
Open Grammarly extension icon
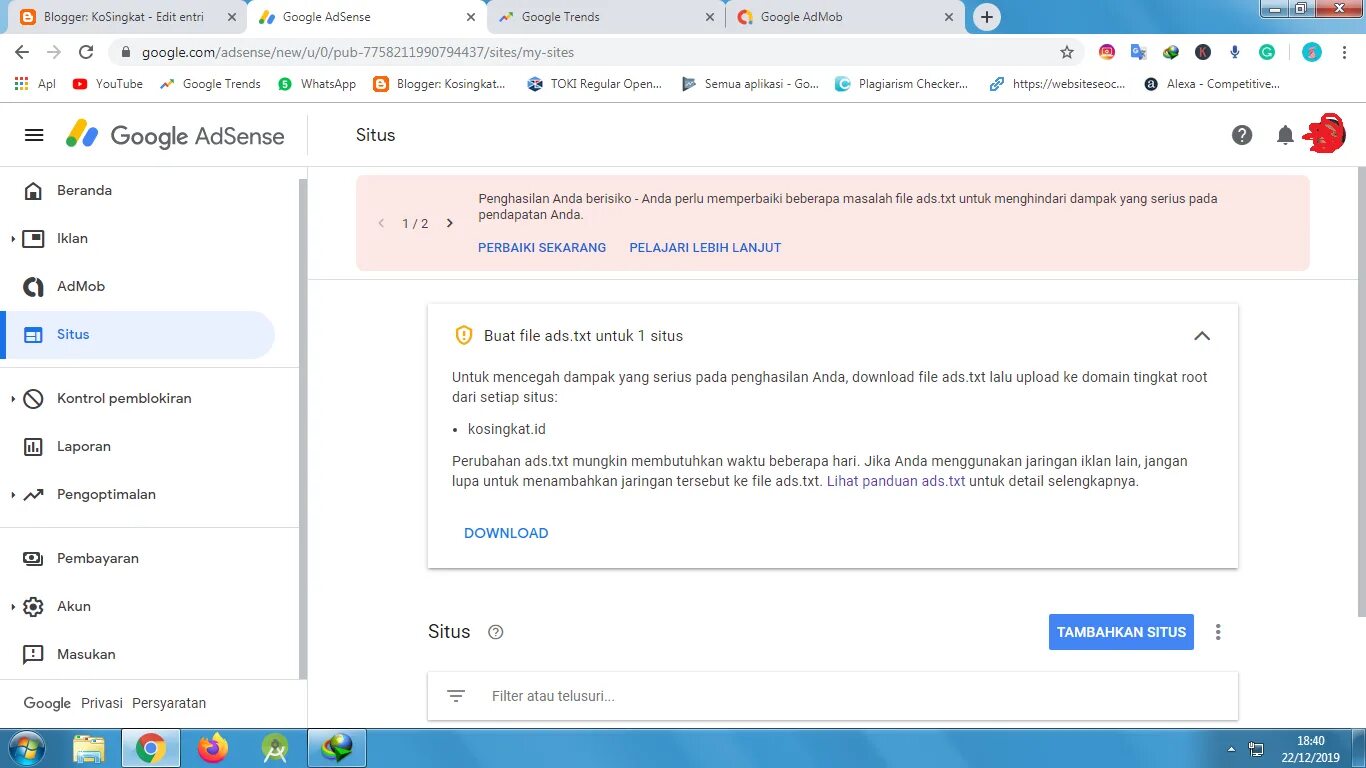click(1267, 52)
